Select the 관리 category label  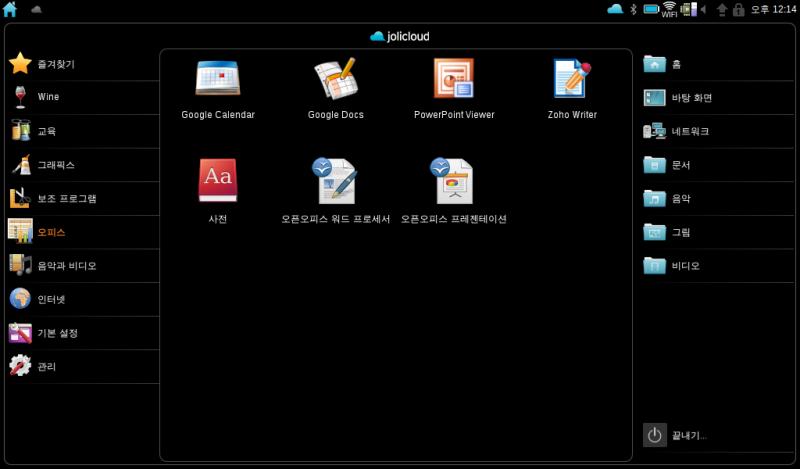pos(46,366)
